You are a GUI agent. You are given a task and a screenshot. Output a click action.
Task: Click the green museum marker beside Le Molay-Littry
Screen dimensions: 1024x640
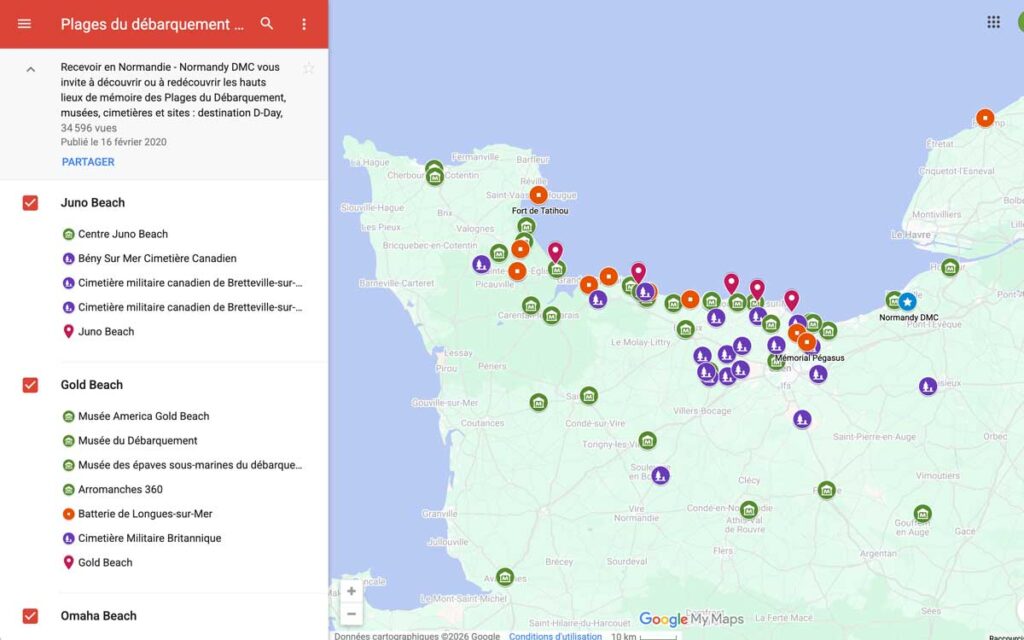tap(685, 329)
